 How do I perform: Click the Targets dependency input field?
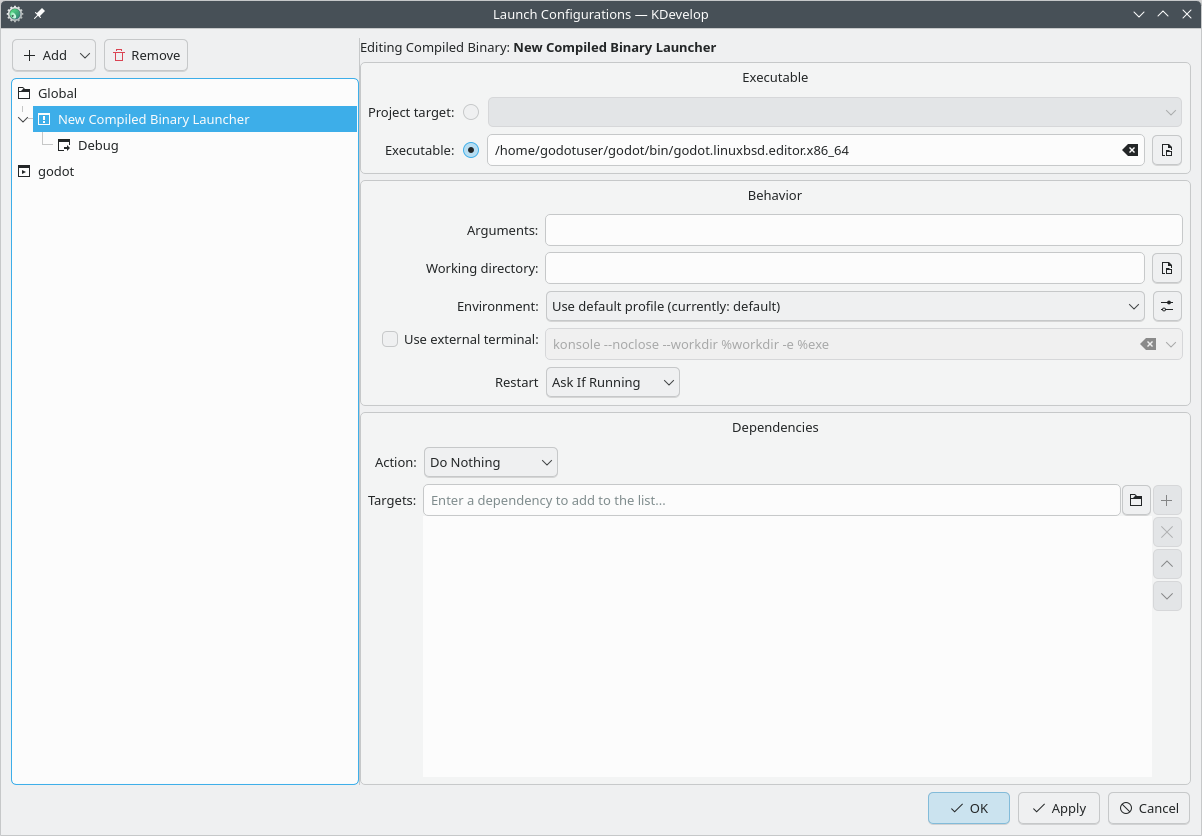[770, 500]
